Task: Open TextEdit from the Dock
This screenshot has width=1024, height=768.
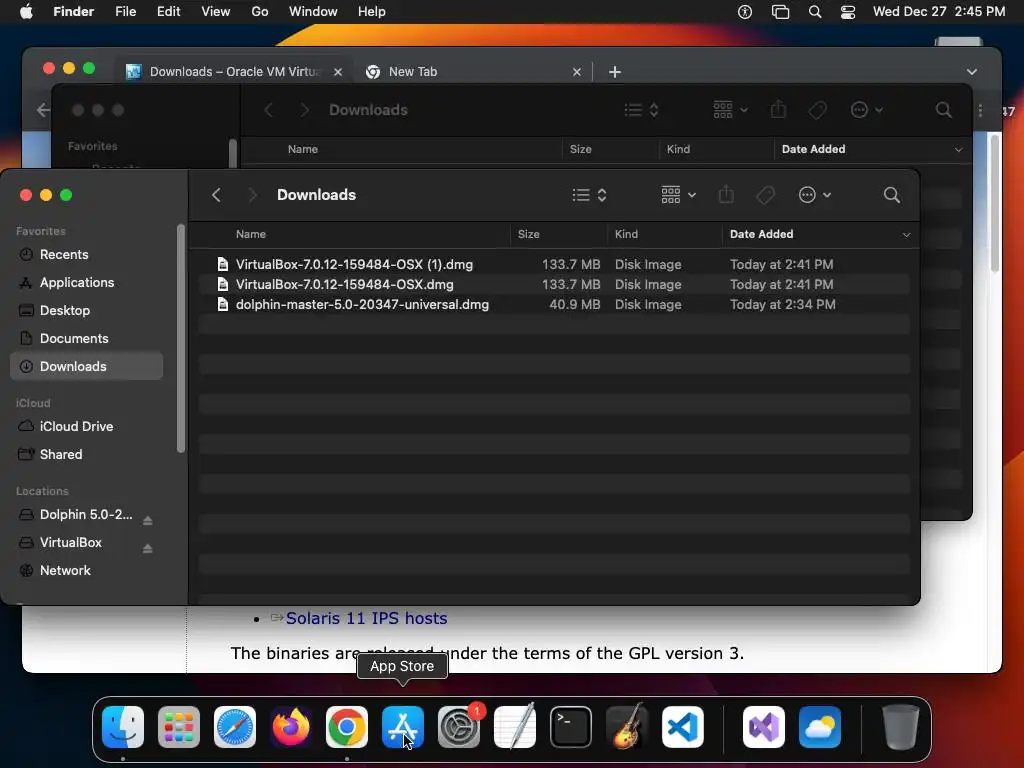Action: [515, 727]
